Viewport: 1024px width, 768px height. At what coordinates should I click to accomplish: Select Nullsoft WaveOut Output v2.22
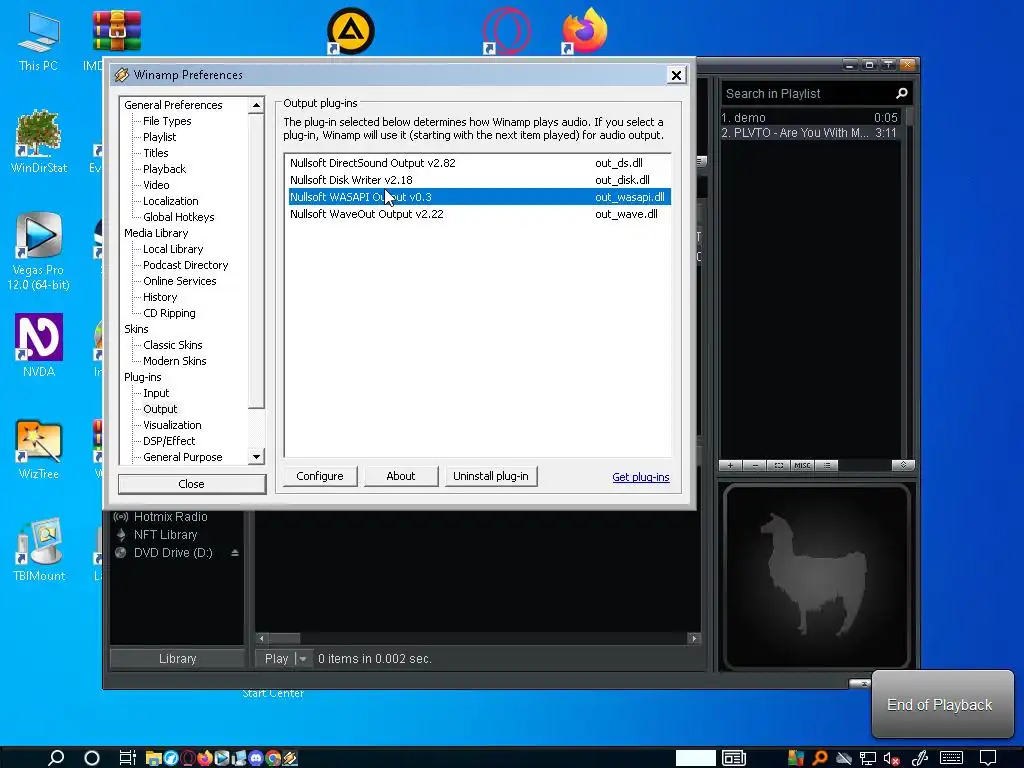point(479,214)
